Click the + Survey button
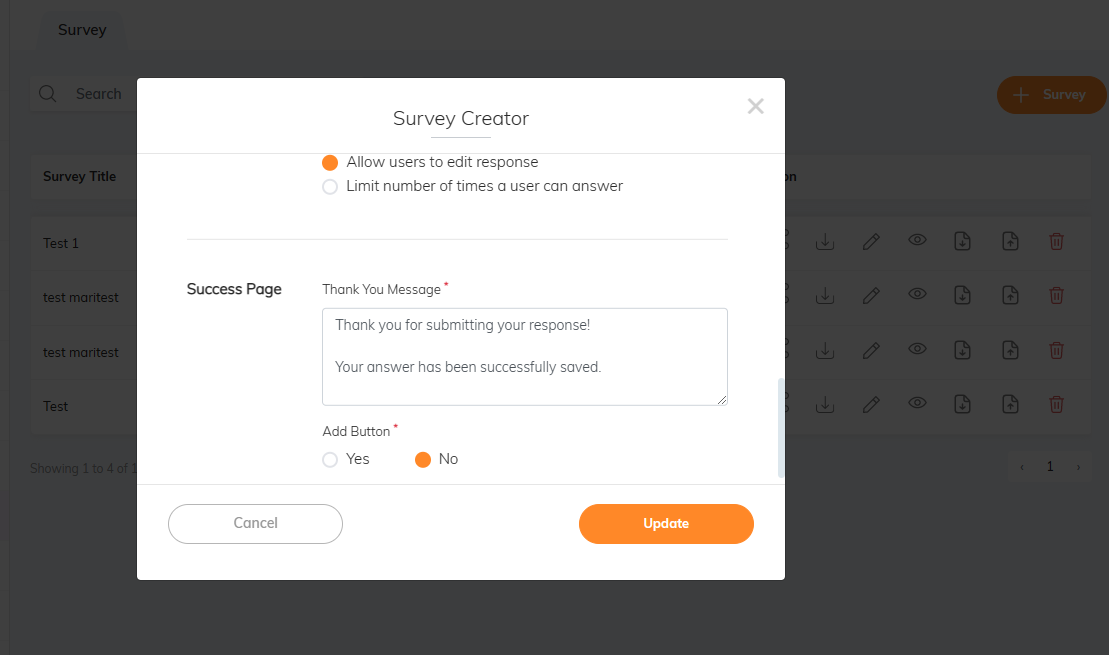 tap(1052, 95)
